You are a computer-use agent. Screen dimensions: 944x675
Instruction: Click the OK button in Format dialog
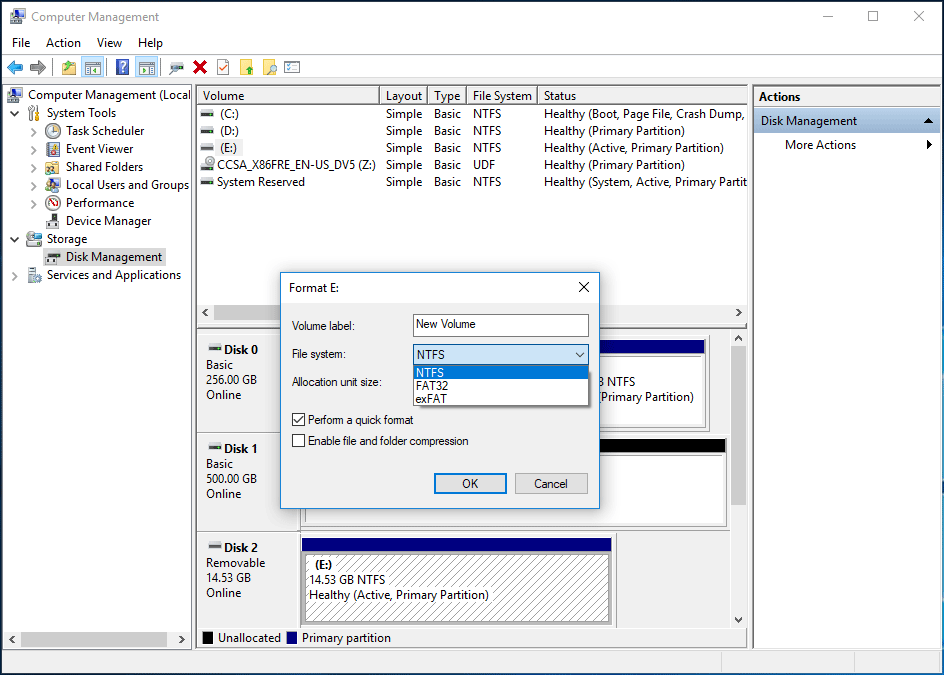point(470,483)
